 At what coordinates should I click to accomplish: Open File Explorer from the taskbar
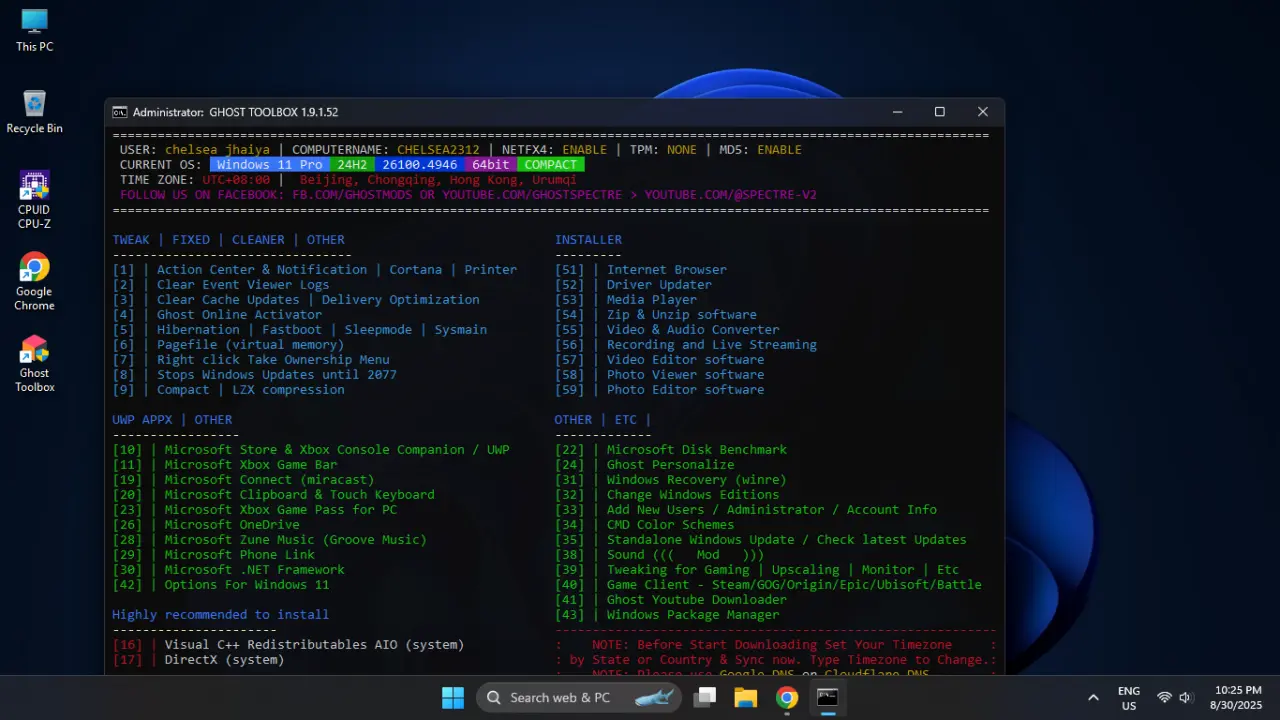746,697
